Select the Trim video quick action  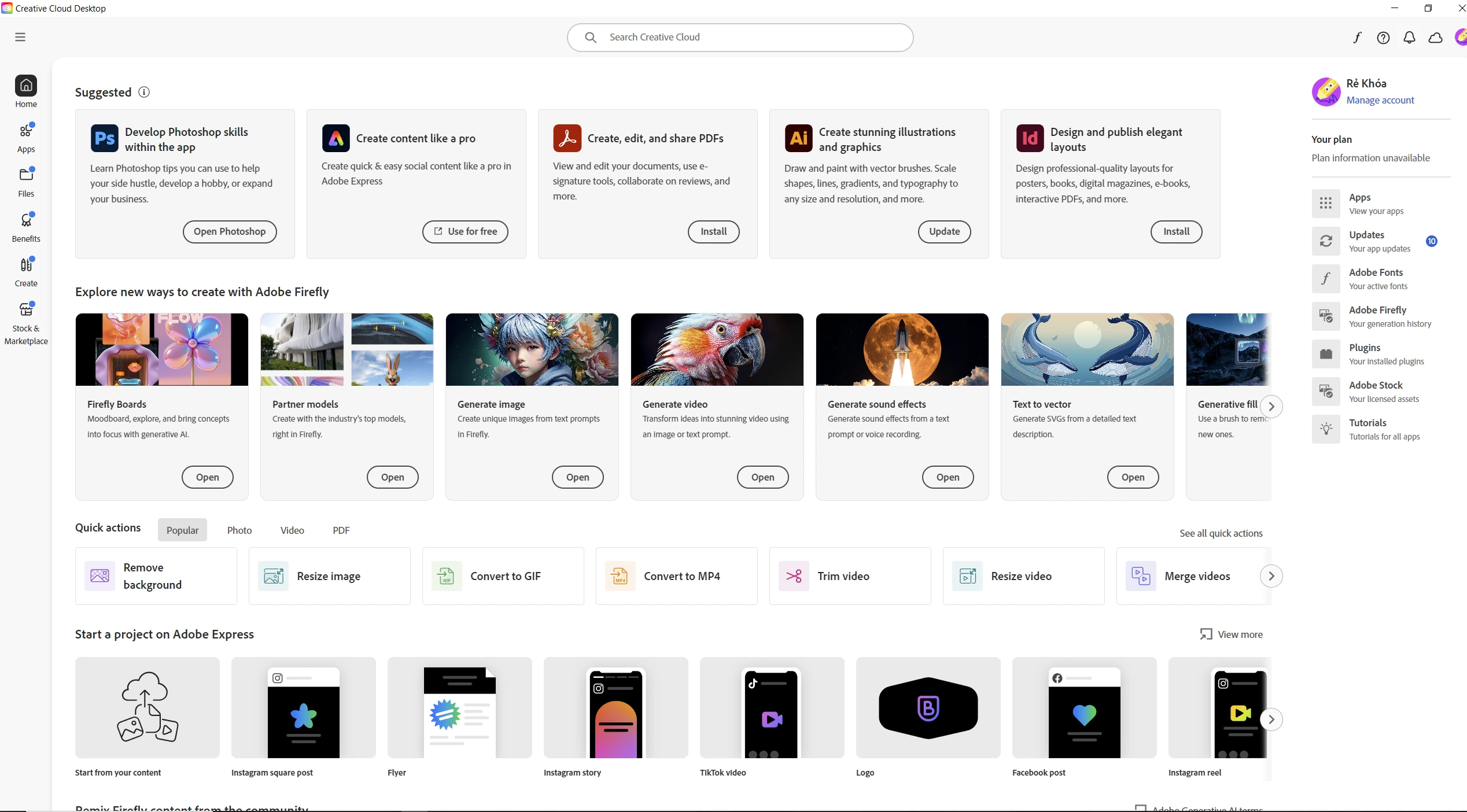(849, 575)
